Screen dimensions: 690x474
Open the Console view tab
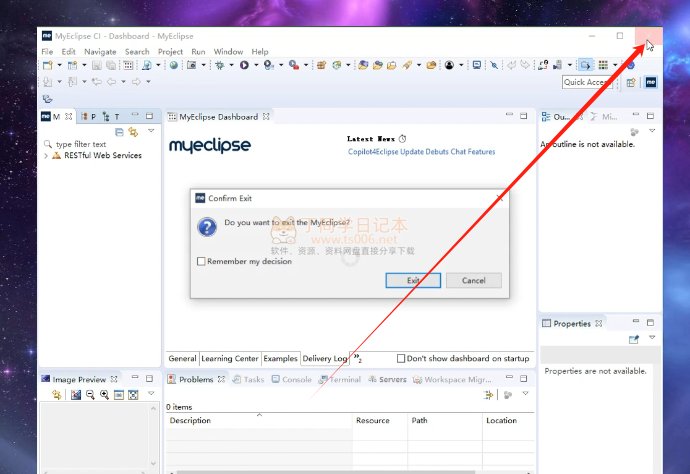click(x=296, y=380)
